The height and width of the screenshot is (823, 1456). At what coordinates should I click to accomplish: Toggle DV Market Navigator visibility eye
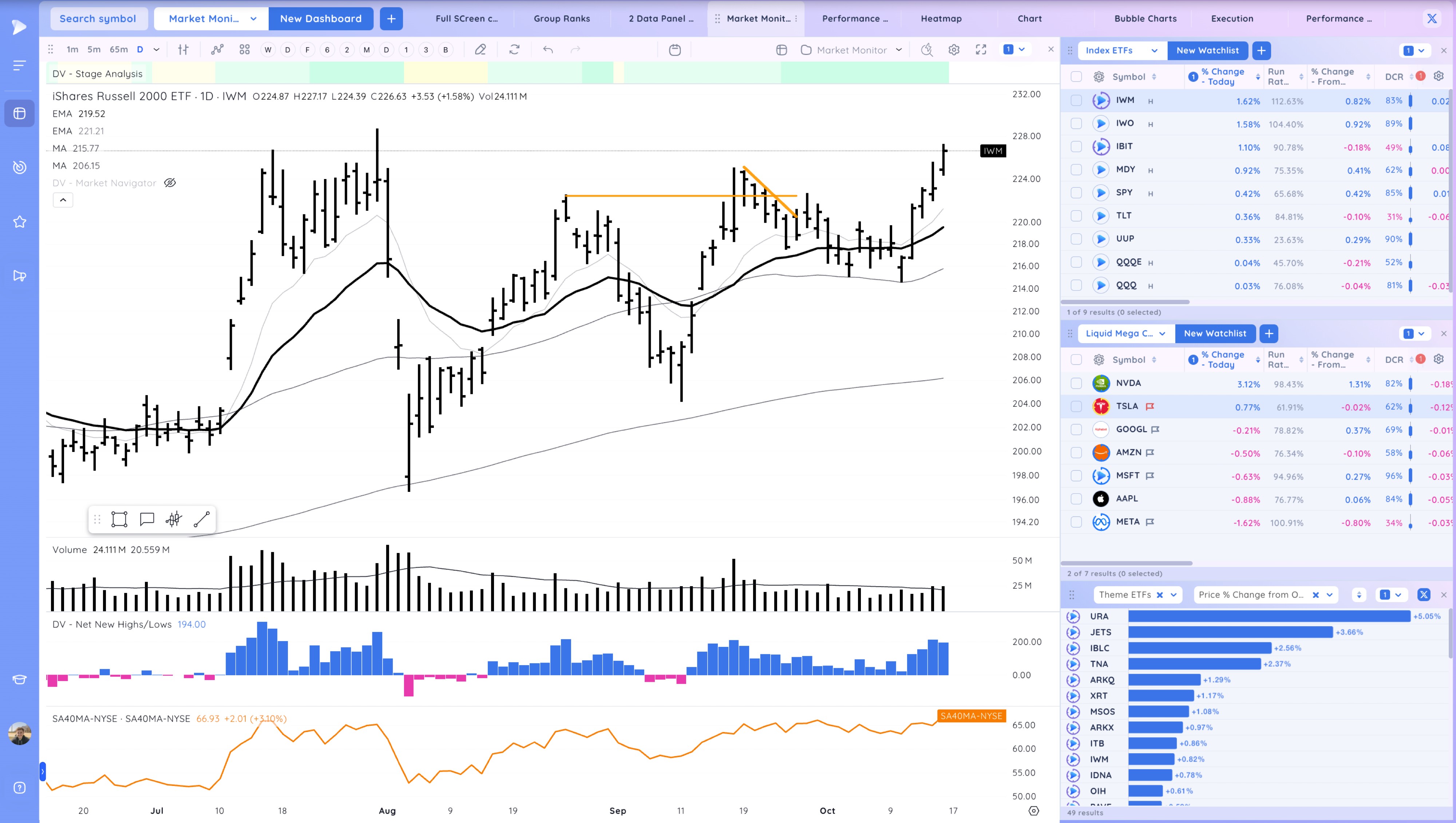coord(170,183)
